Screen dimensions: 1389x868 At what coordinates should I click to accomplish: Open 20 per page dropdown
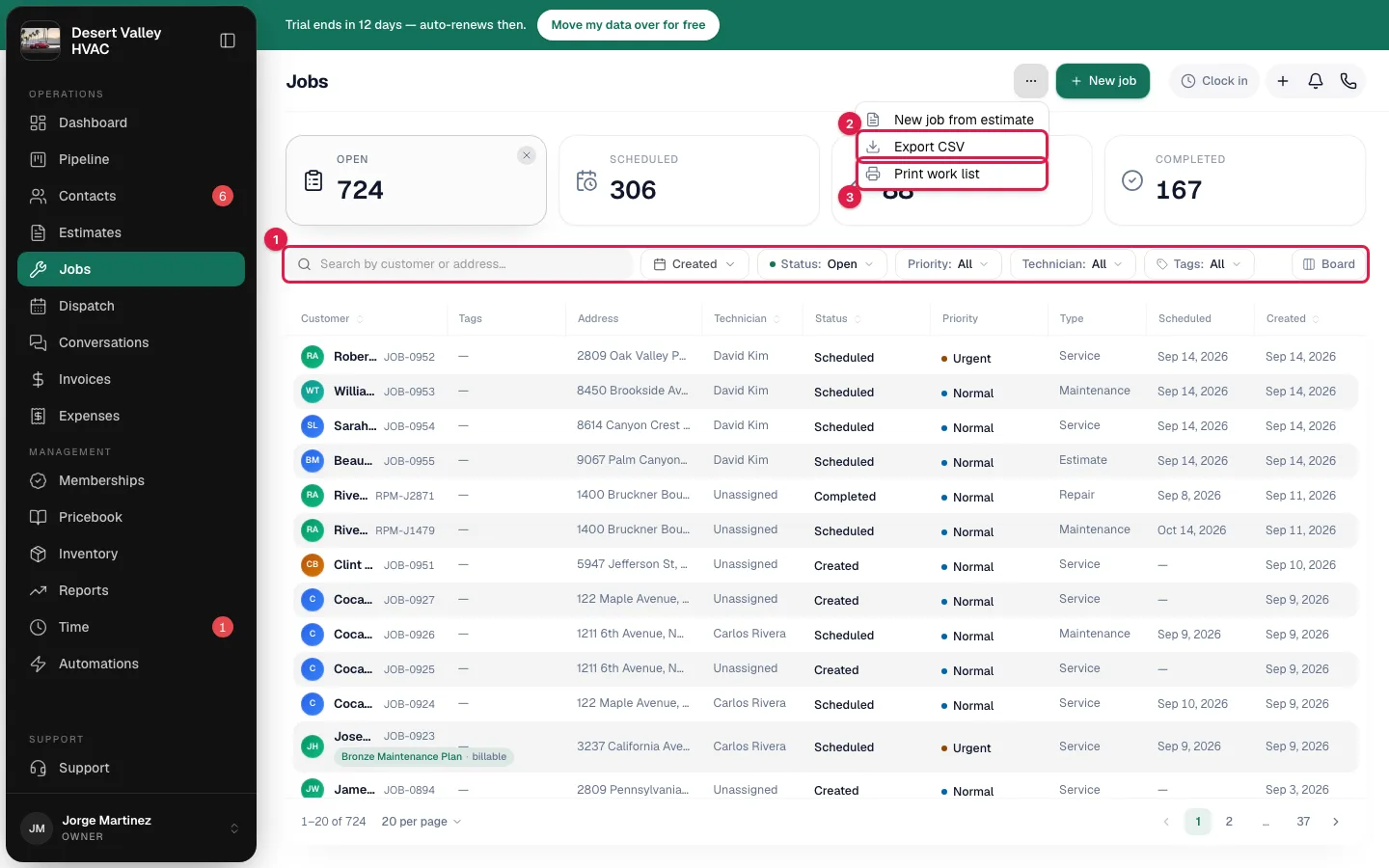pyautogui.click(x=422, y=822)
